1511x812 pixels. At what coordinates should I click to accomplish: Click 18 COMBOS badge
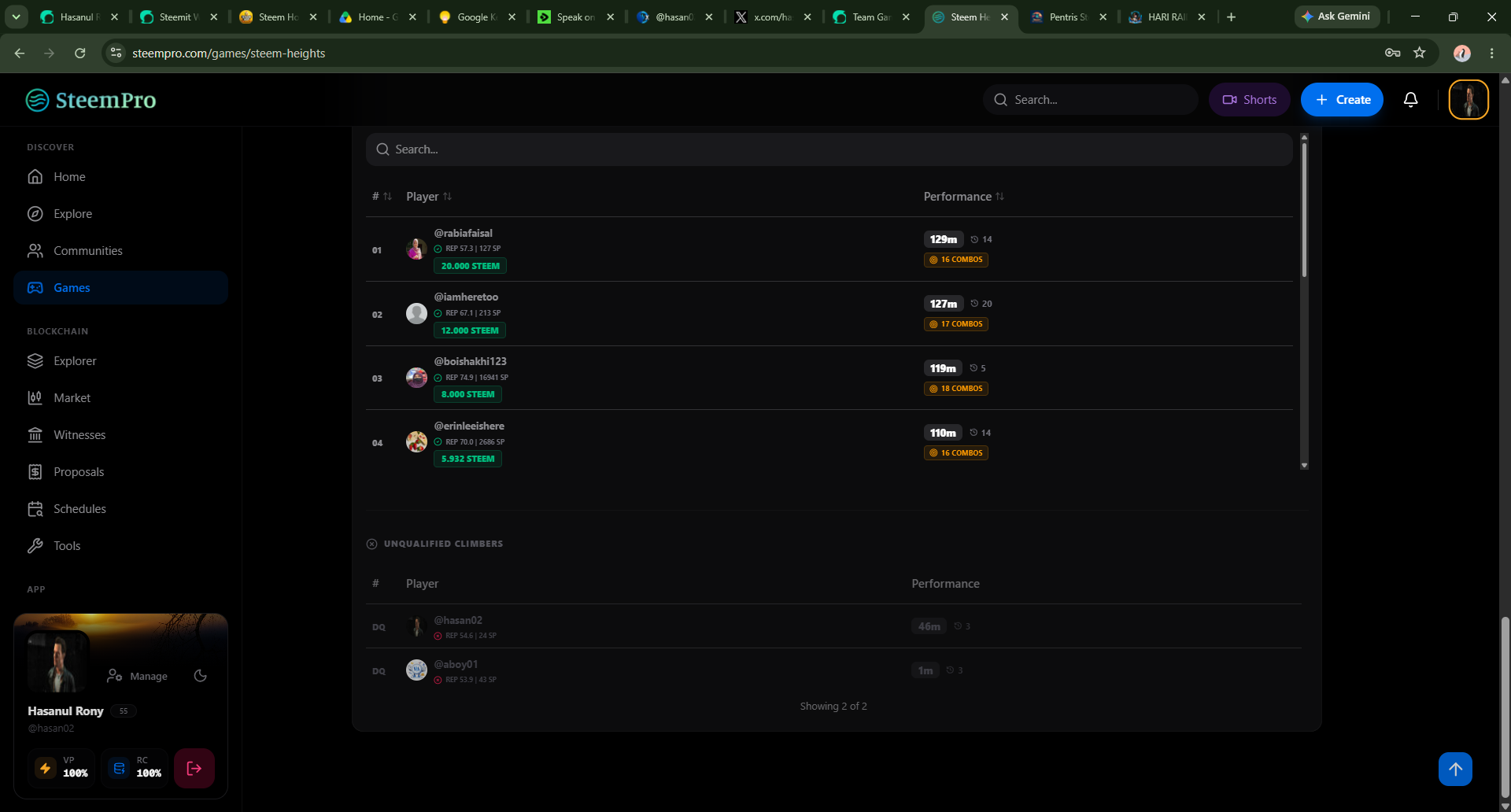coord(956,389)
